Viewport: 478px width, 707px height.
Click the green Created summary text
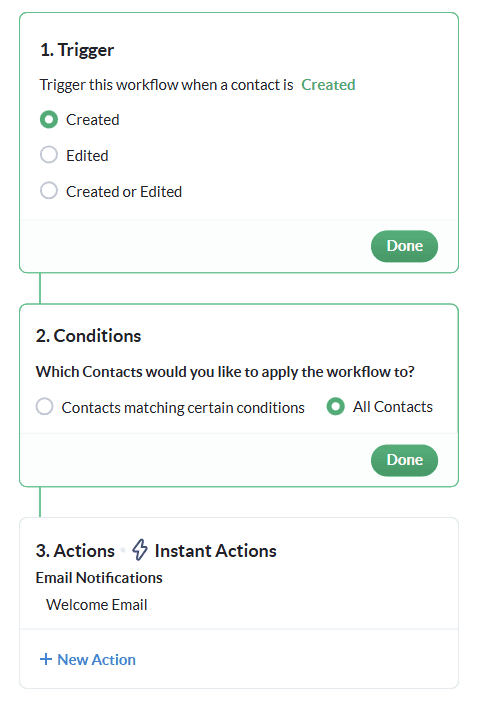click(328, 85)
